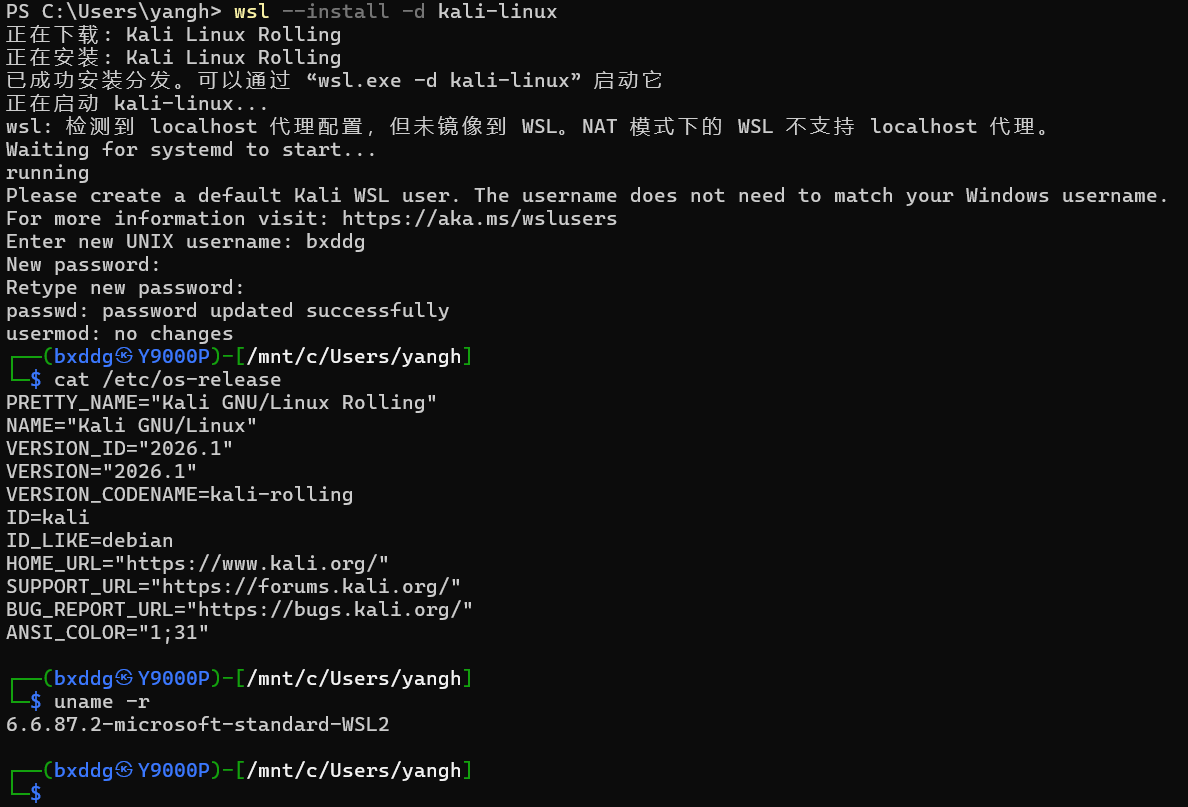This screenshot has height=807, width=1188.
Task: Click the quoted "wsl.exe -d kali-linux" text
Action: [x=450, y=81]
